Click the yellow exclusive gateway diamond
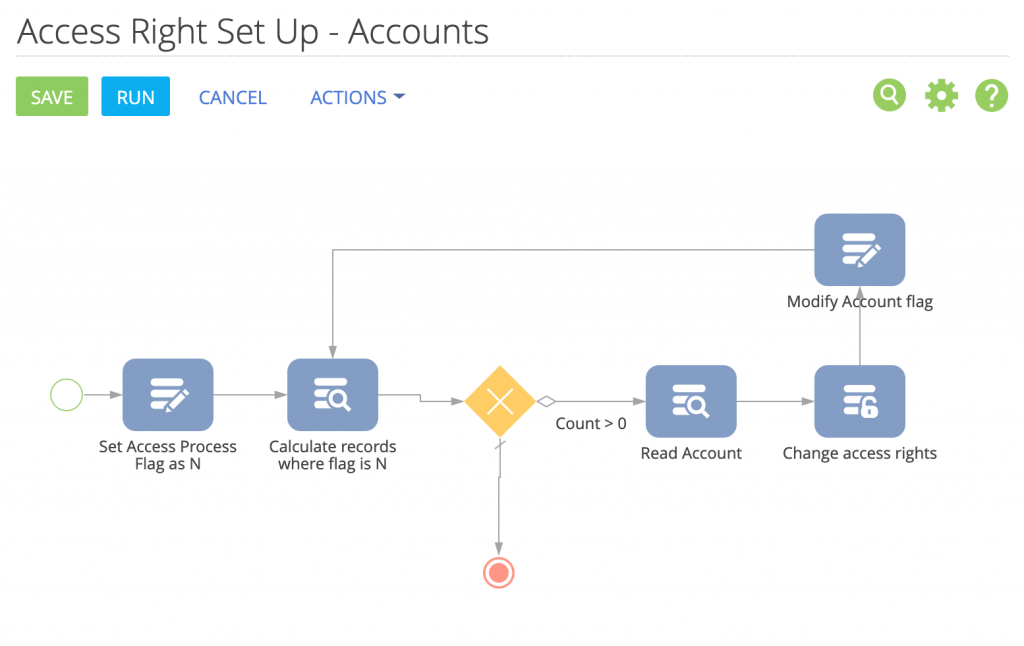 [499, 402]
